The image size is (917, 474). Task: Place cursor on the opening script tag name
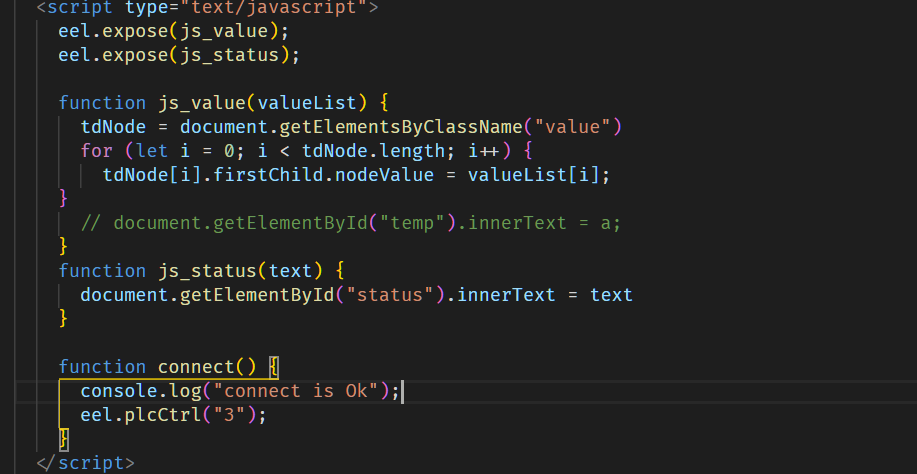80,8
